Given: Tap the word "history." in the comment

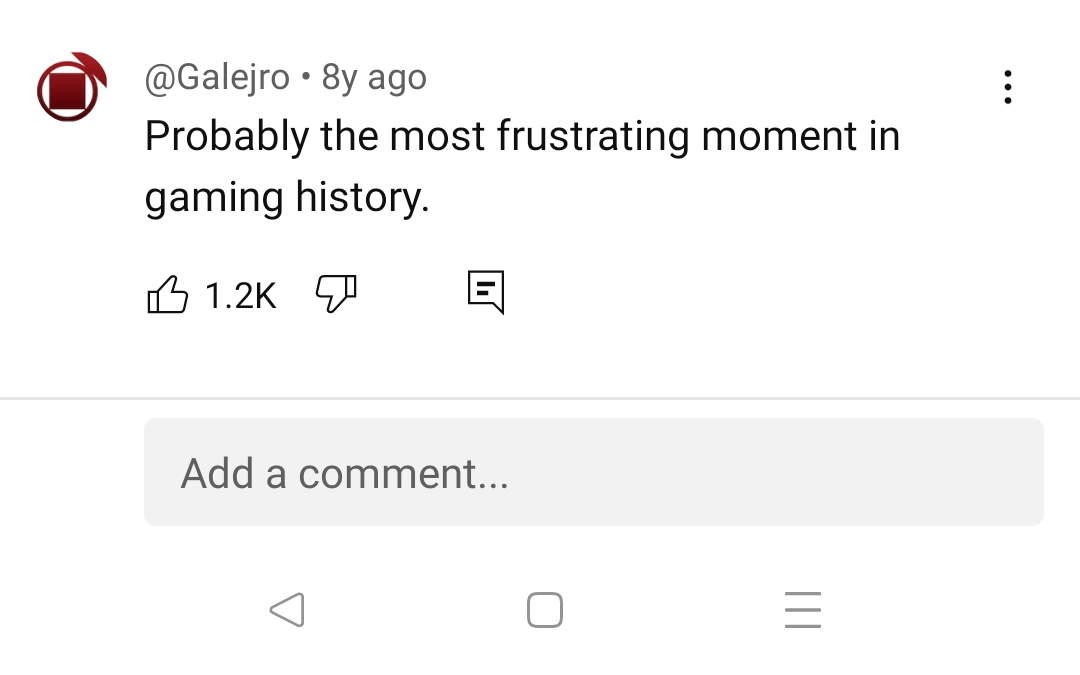Looking at the screenshot, I should (362, 198).
